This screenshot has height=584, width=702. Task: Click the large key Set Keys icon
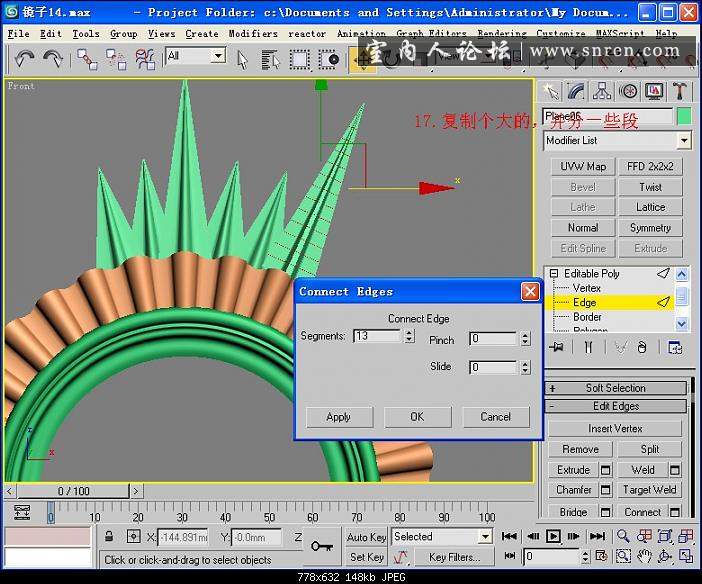(x=322, y=546)
